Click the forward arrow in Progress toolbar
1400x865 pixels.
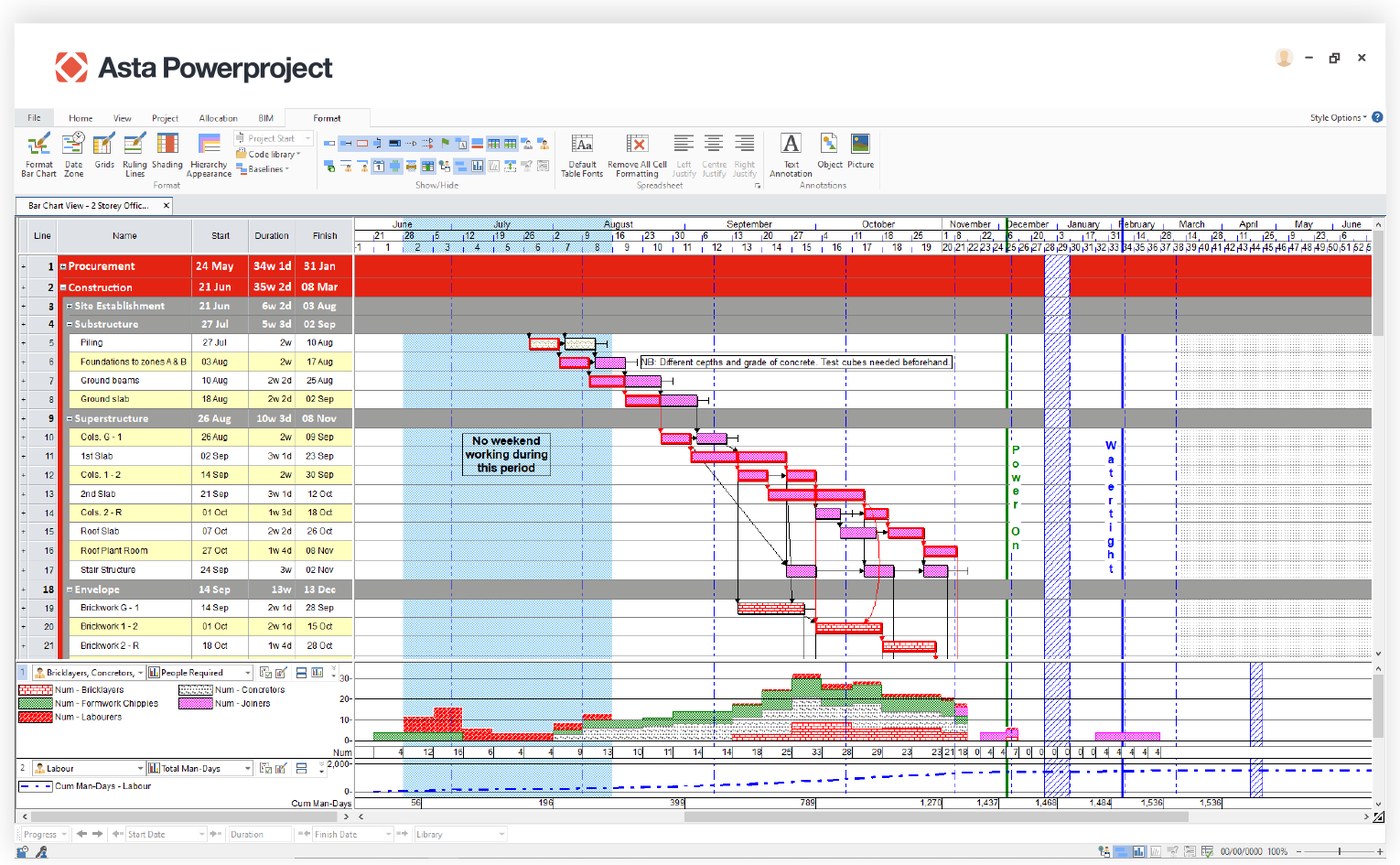click(x=98, y=833)
